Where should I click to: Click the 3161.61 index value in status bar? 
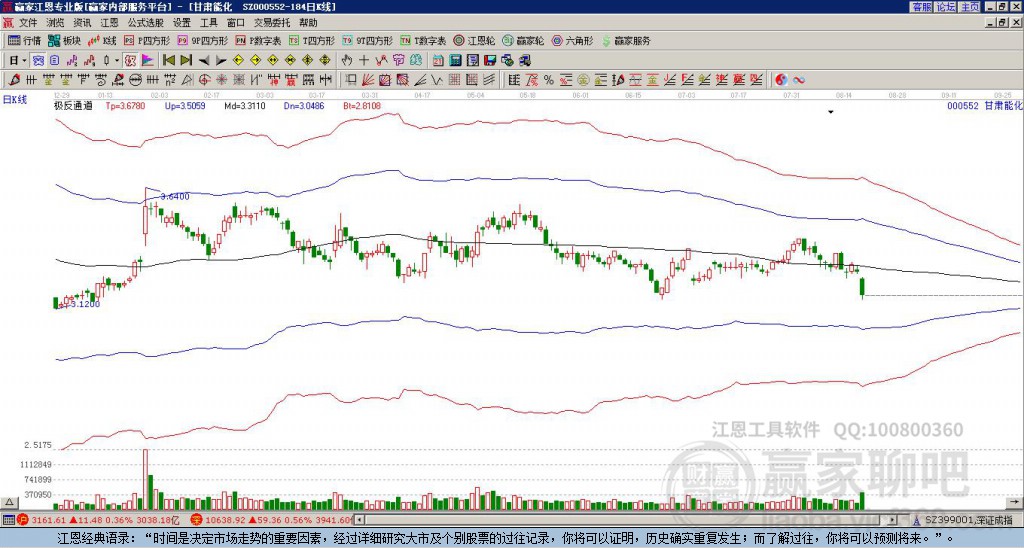pyautogui.click(x=48, y=520)
